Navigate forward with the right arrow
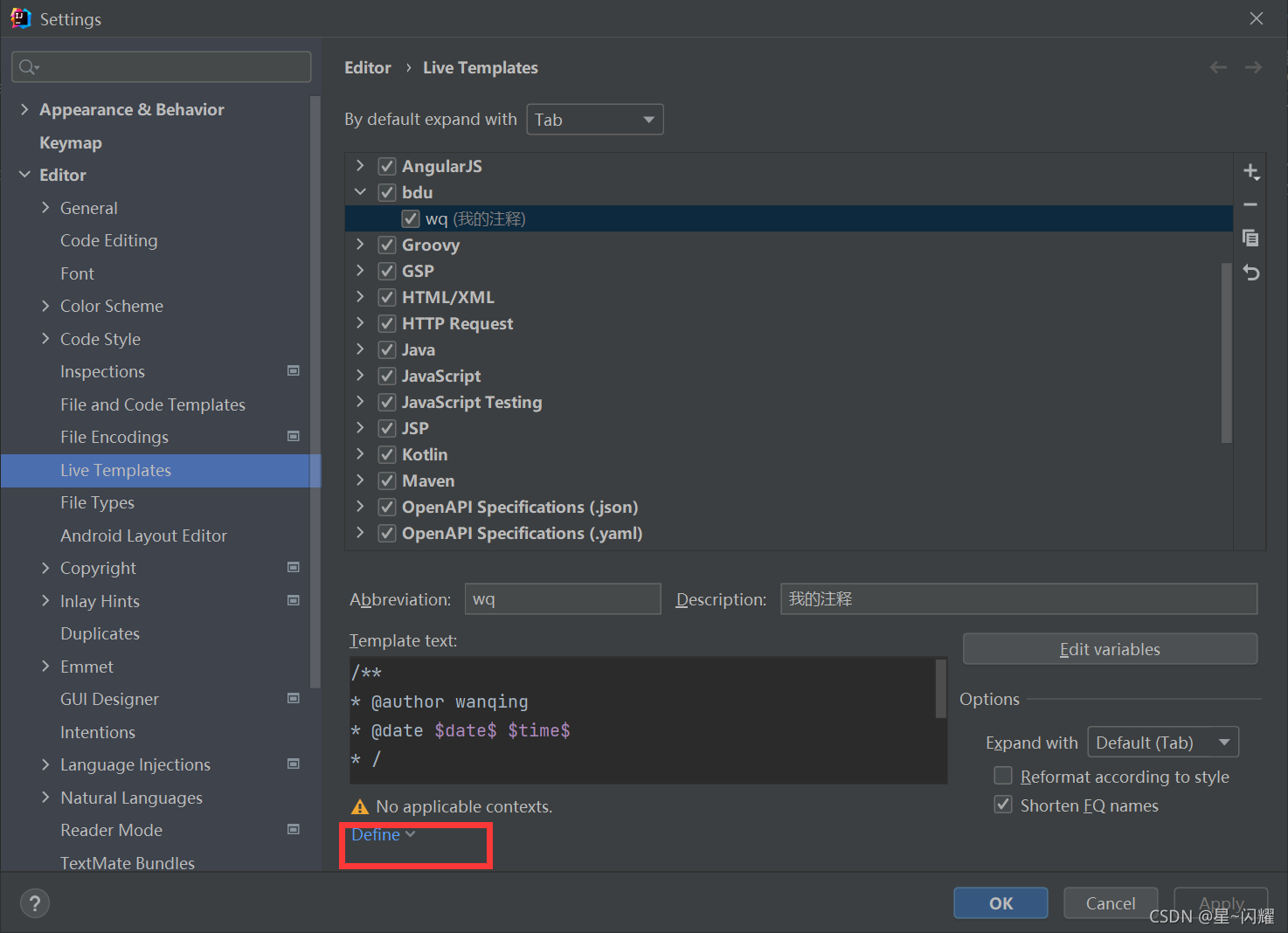Screen dimensions: 1288x933 coord(1253,67)
